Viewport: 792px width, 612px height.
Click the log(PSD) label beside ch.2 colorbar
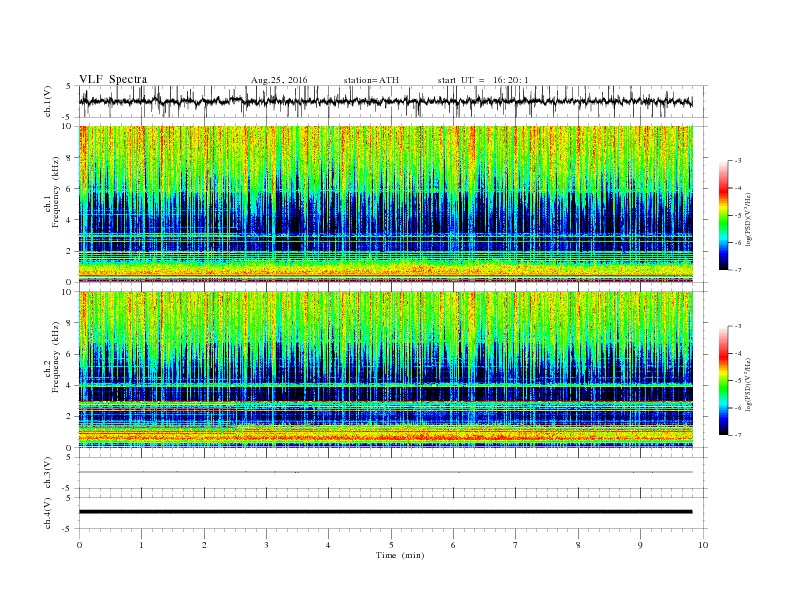click(749, 385)
